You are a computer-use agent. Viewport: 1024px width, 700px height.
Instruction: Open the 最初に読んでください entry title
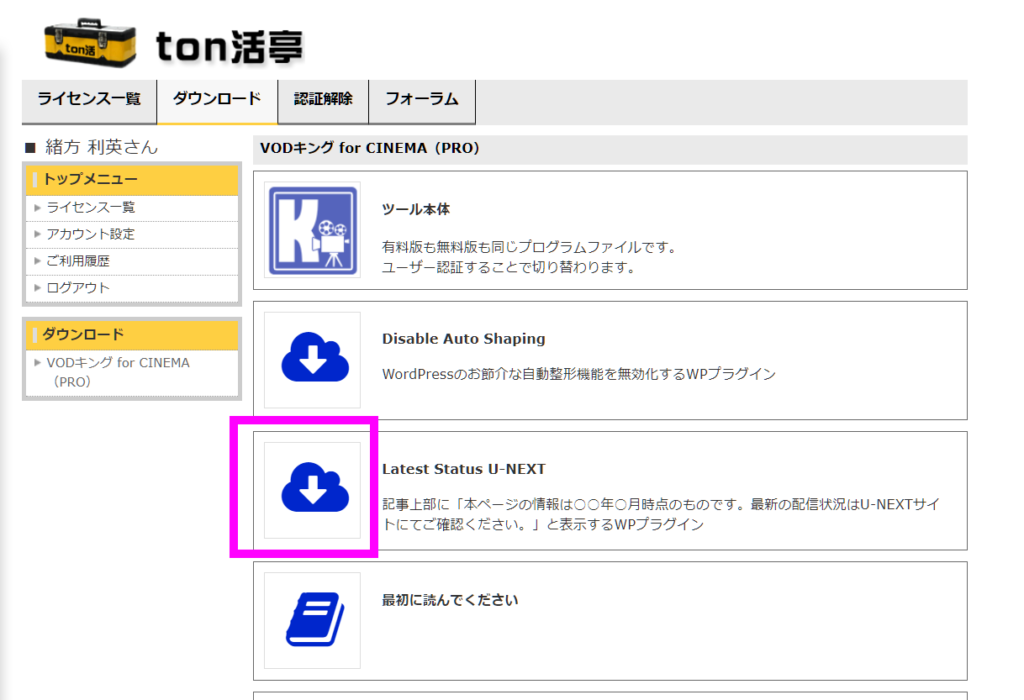tap(449, 600)
